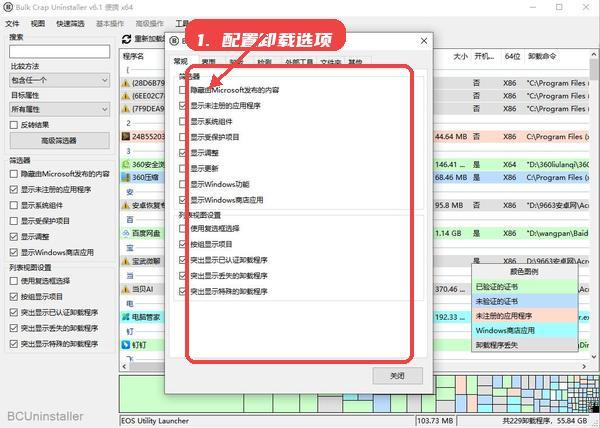
Task: Click the green 已验证的证书 legend swatch
Action: [x=524, y=287]
